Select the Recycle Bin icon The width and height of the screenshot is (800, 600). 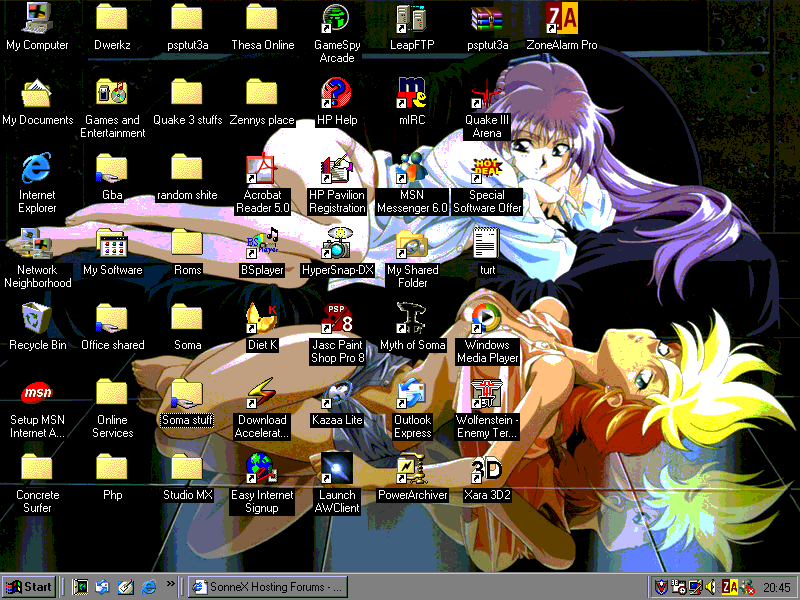pos(37,319)
